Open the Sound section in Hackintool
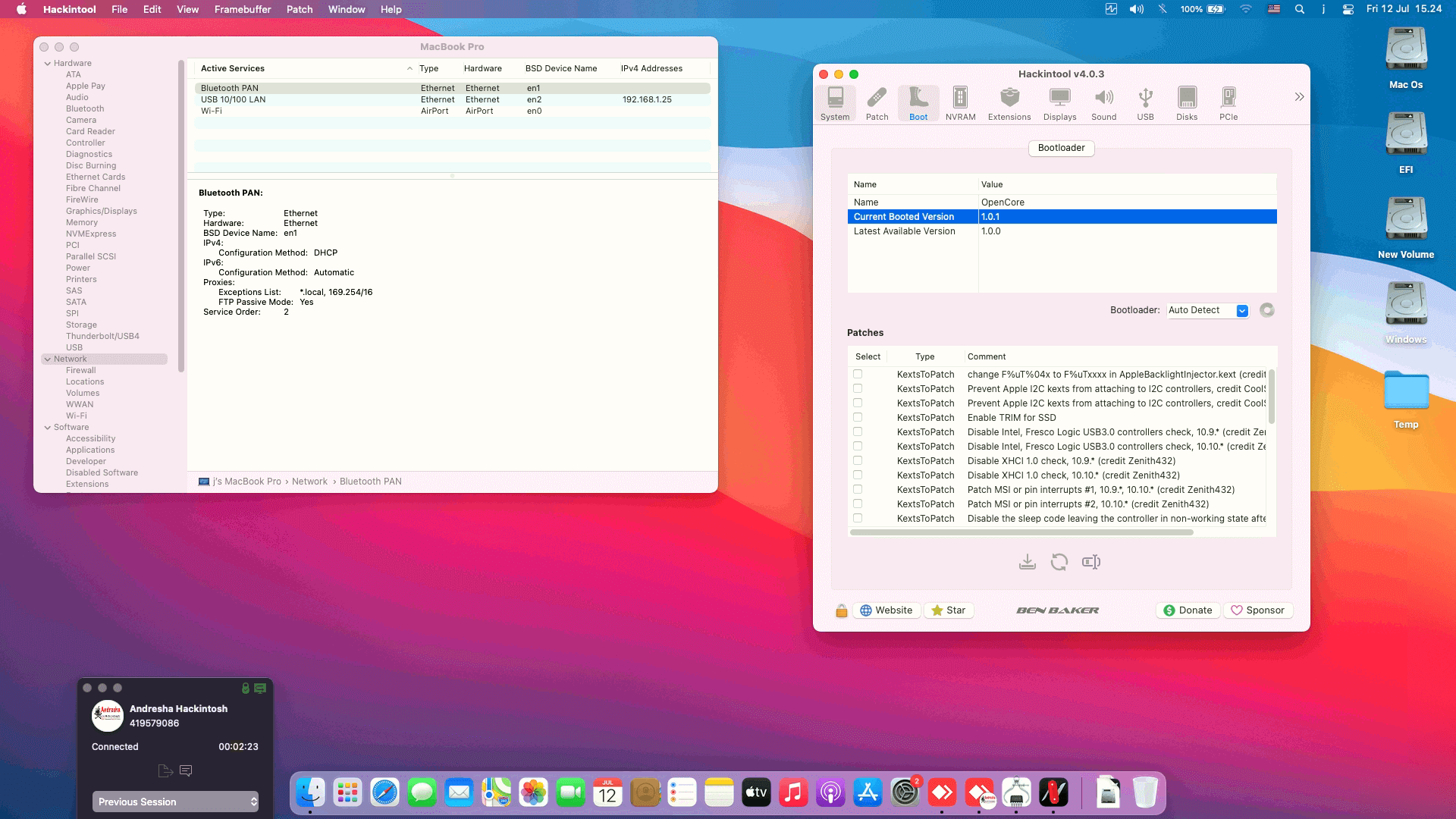 pos(1103,104)
